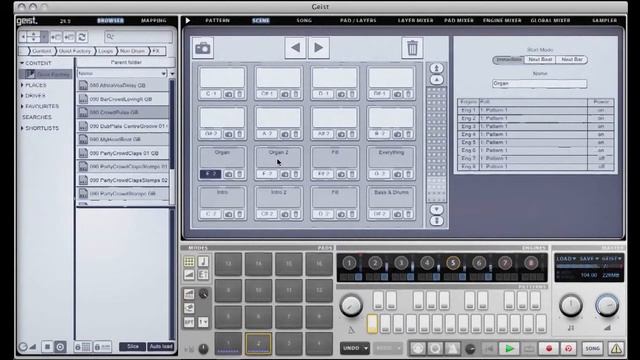Select the velocity ramp mode icon
The width and height of the screenshot is (640, 360).
click(x=189, y=275)
